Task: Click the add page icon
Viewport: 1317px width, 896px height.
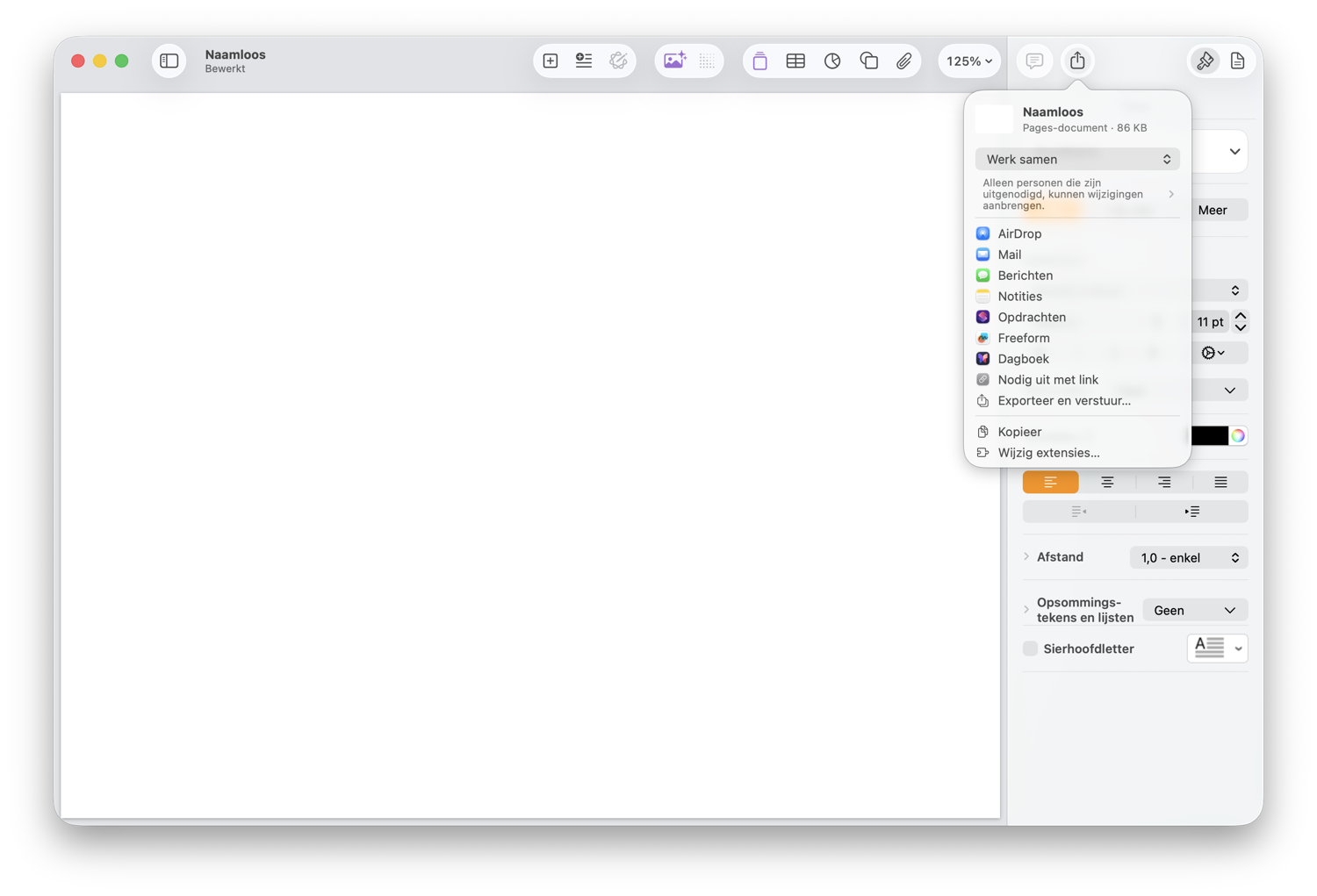Action: [551, 61]
